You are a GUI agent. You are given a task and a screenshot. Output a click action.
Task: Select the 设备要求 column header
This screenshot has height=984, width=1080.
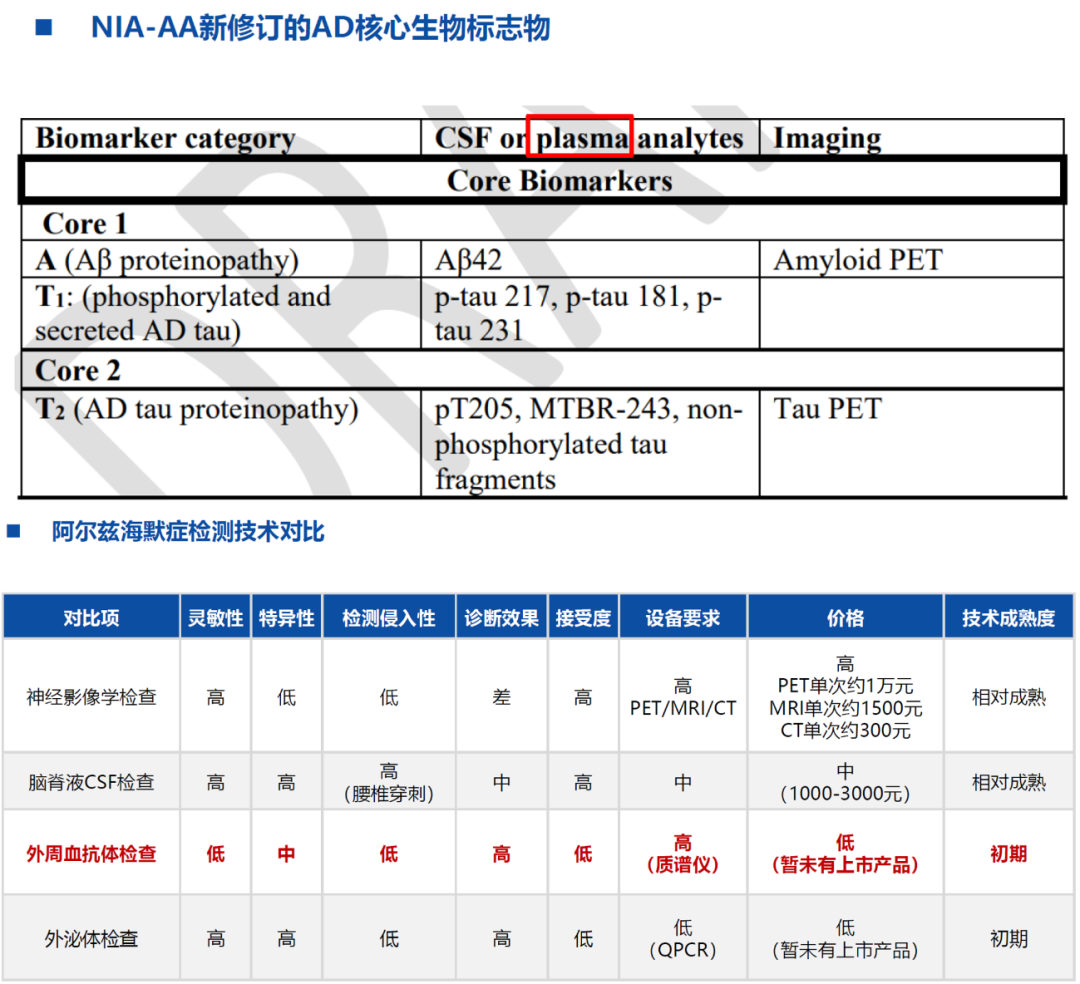[683, 618]
